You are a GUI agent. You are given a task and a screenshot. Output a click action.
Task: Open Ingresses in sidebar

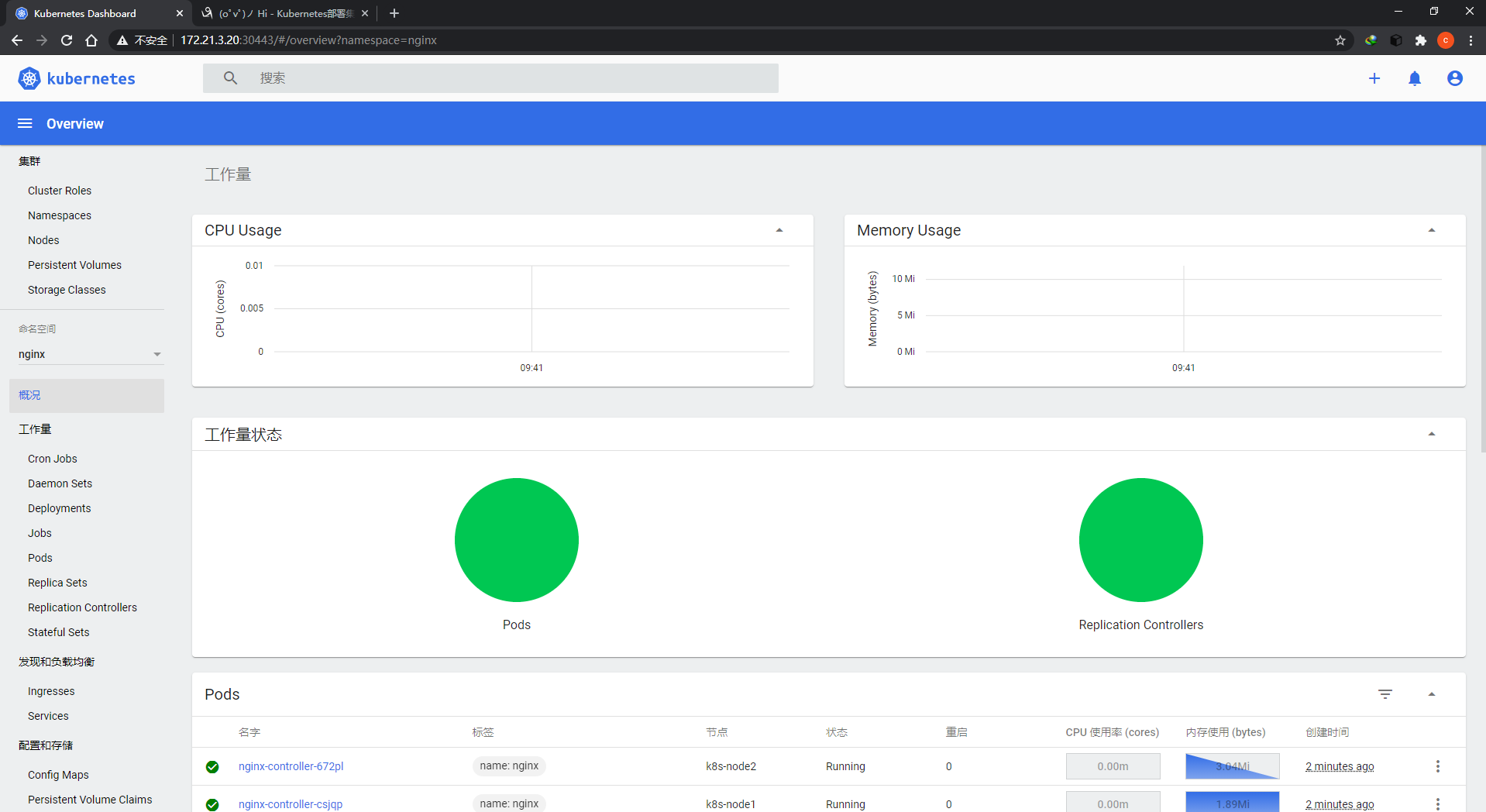[x=51, y=691]
